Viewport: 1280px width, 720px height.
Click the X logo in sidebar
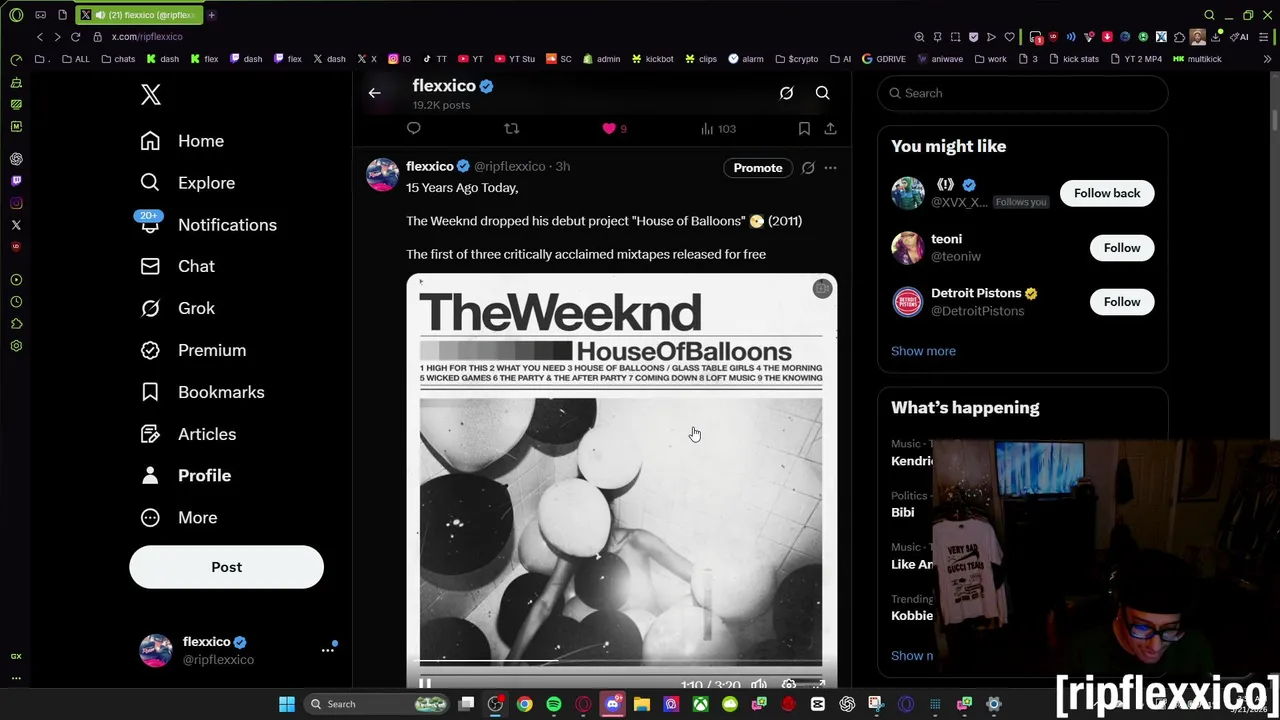(x=150, y=94)
